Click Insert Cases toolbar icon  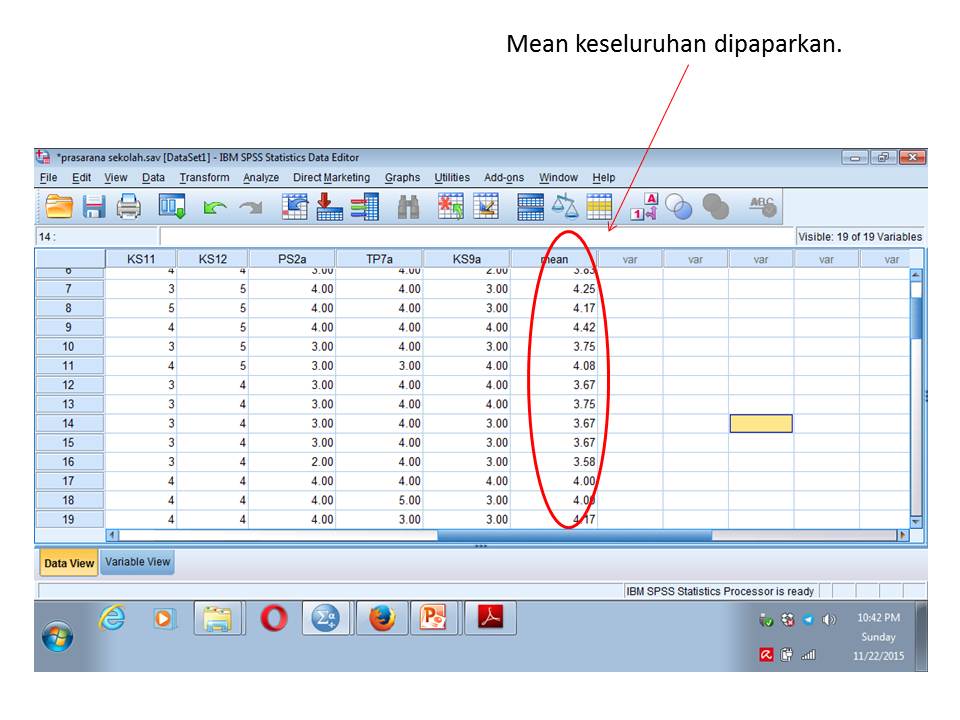point(451,206)
